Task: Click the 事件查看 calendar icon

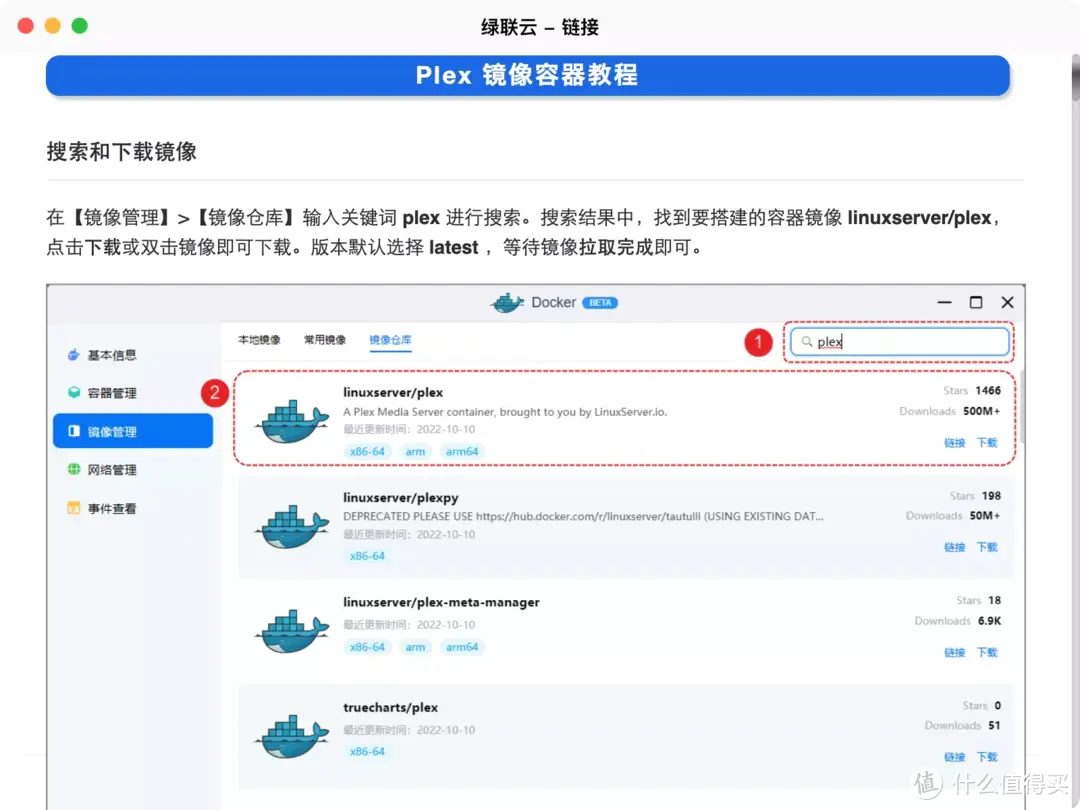Action: pyautogui.click(x=74, y=508)
